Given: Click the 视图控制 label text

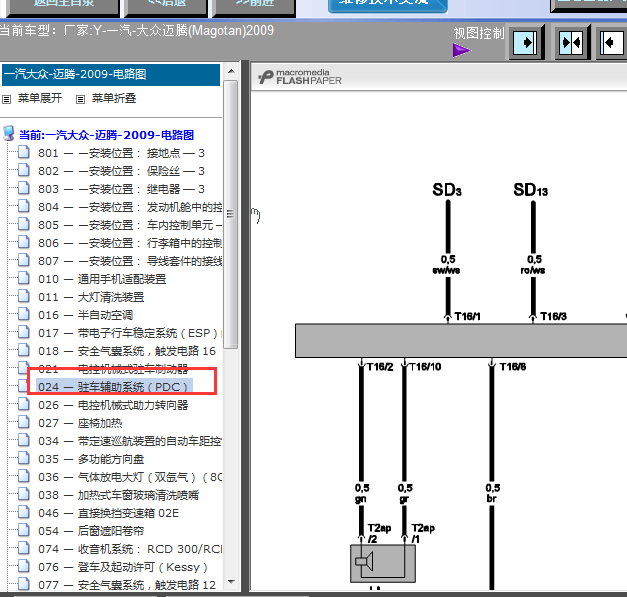Looking at the screenshot, I should click(479, 34).
